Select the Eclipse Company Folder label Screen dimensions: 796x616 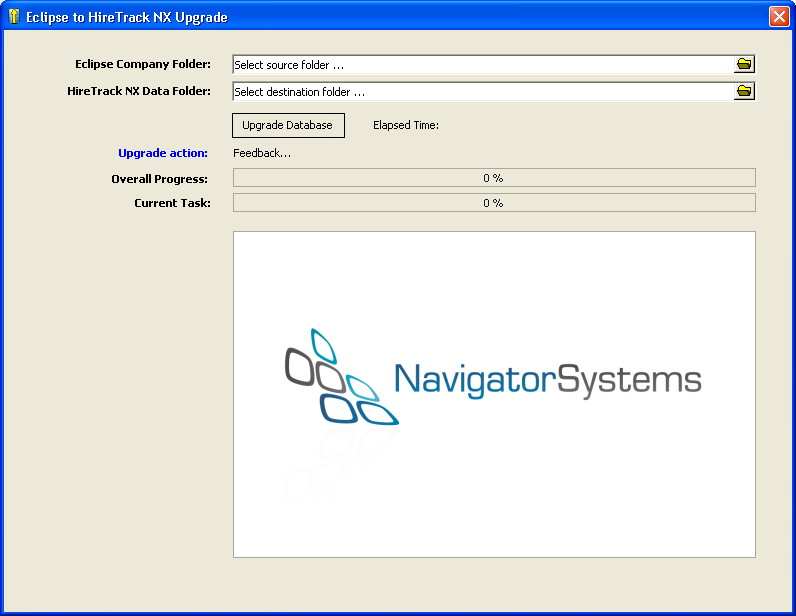(143, 64)
